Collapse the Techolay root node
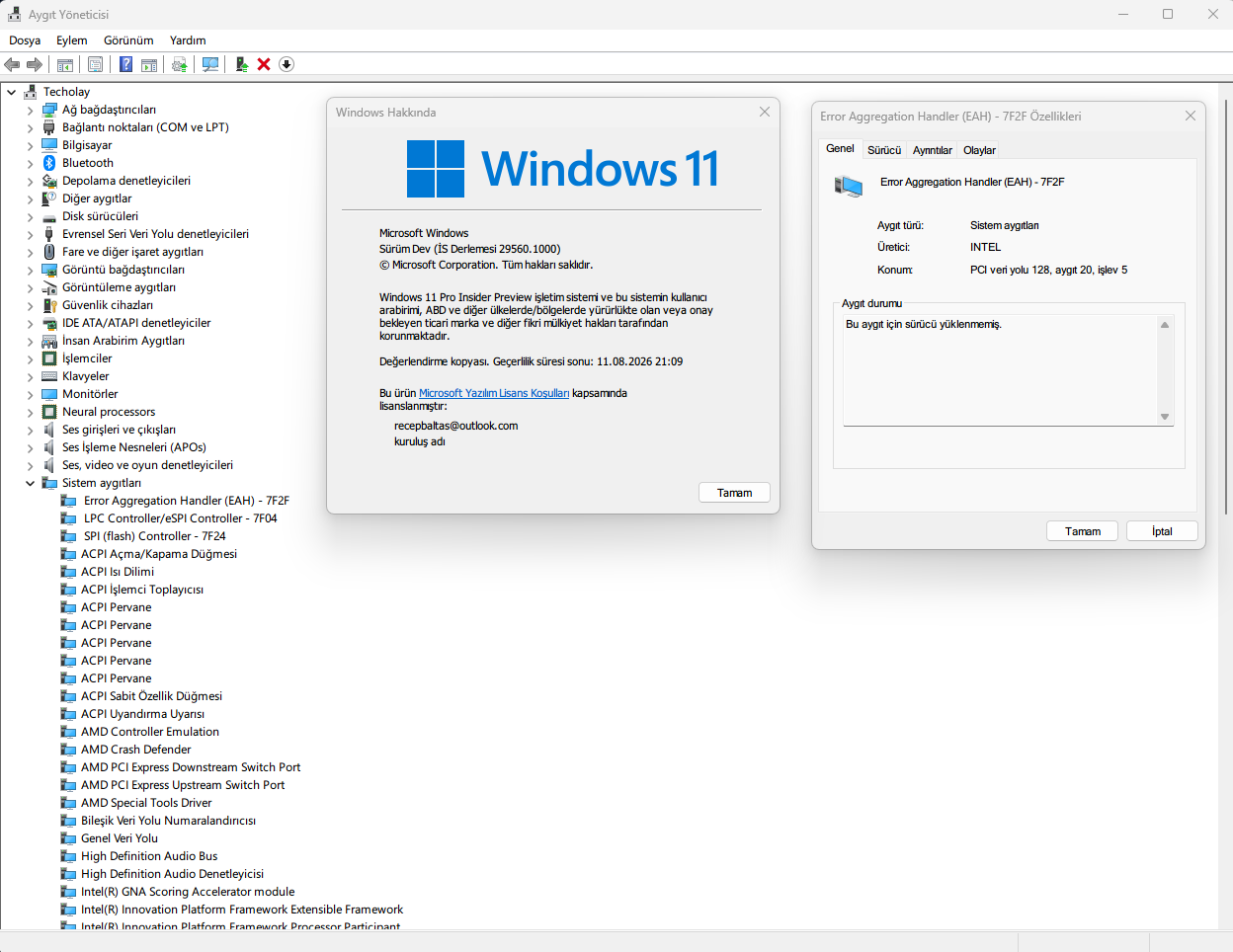 [x=11, y=92]
